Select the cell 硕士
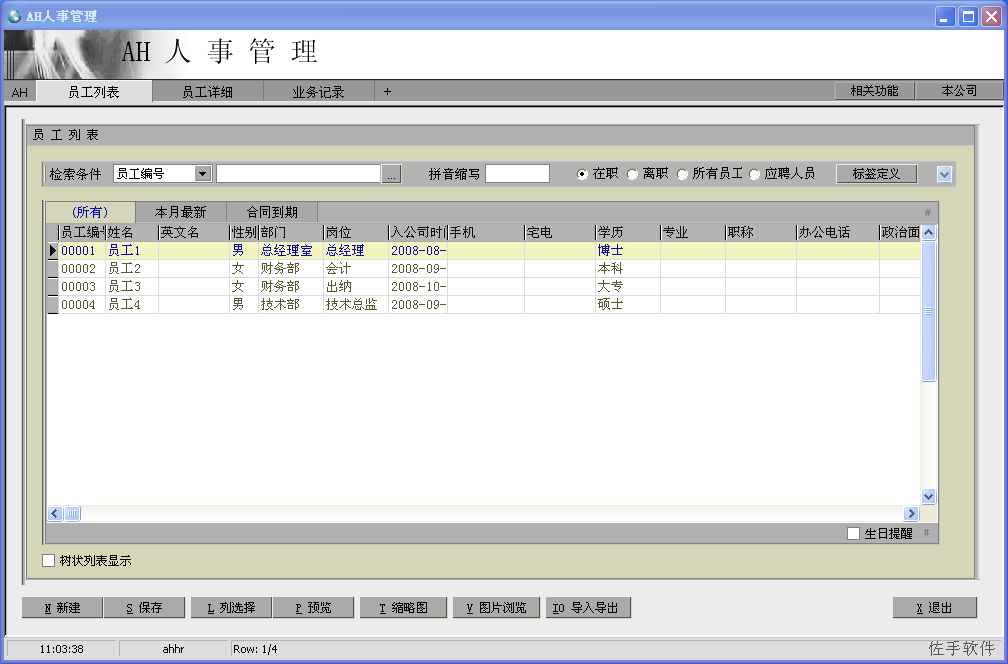The width and height of the screenshot is (1008, 664). (x=628, y=305)
